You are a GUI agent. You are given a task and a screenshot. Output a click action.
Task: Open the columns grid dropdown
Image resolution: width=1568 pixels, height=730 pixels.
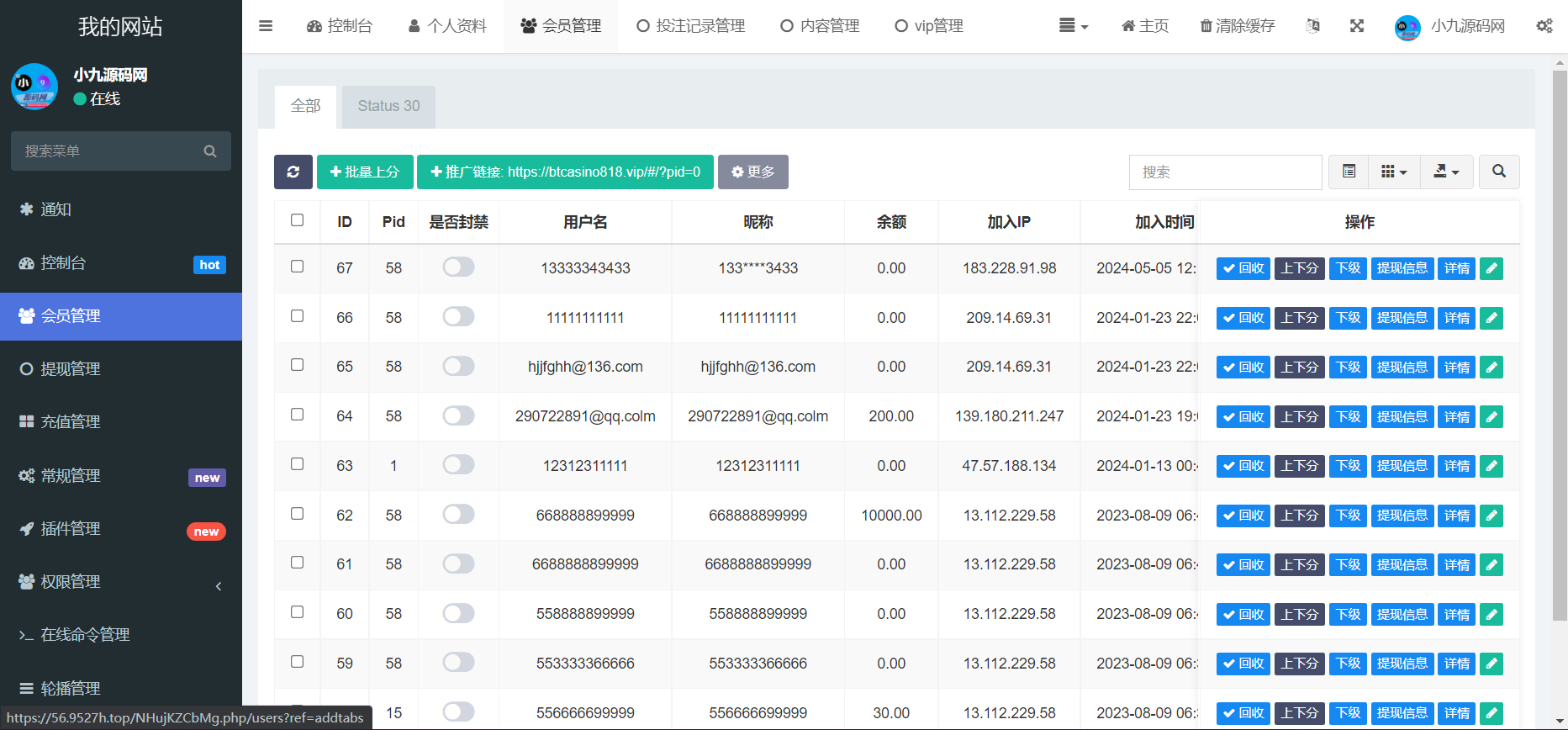click(1395, 172)
